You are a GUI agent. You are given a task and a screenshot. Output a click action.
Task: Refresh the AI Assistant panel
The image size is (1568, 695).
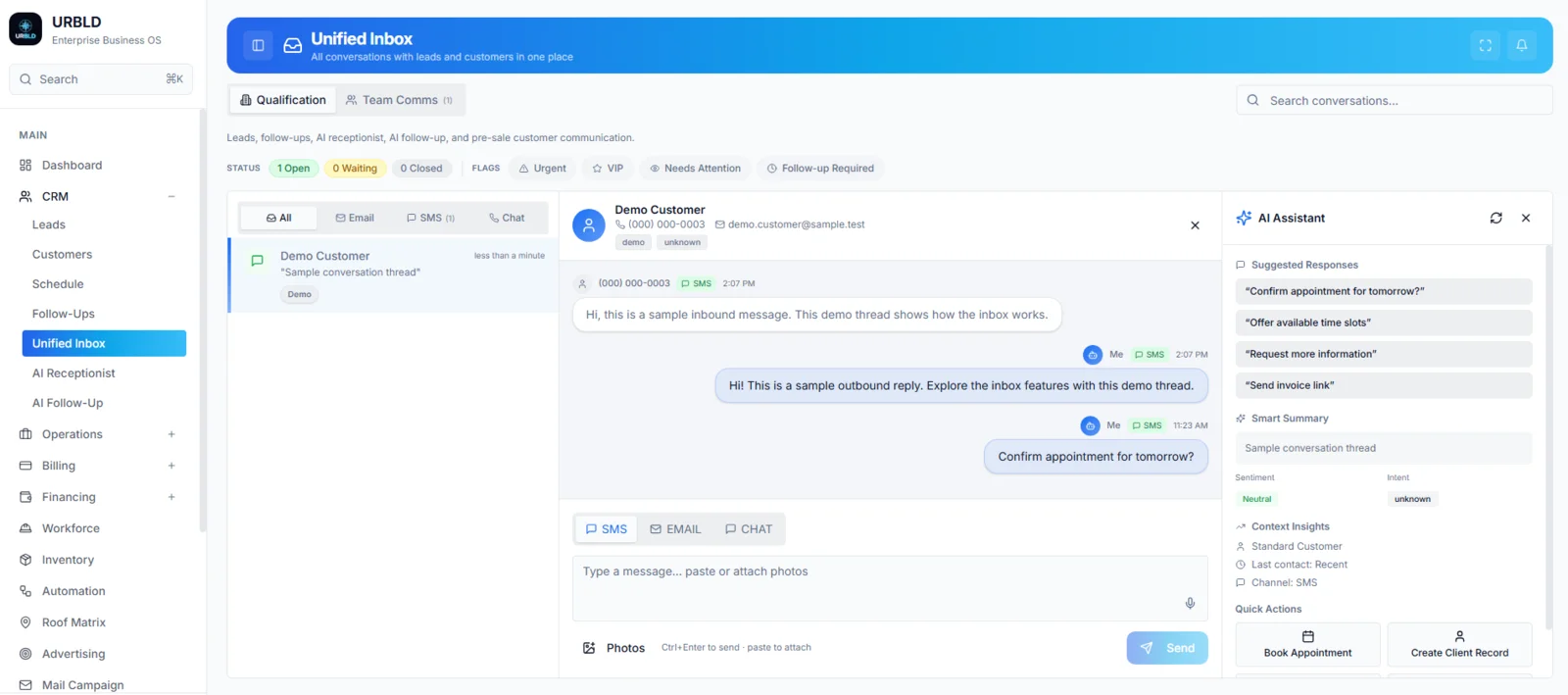pos(1495,218)
